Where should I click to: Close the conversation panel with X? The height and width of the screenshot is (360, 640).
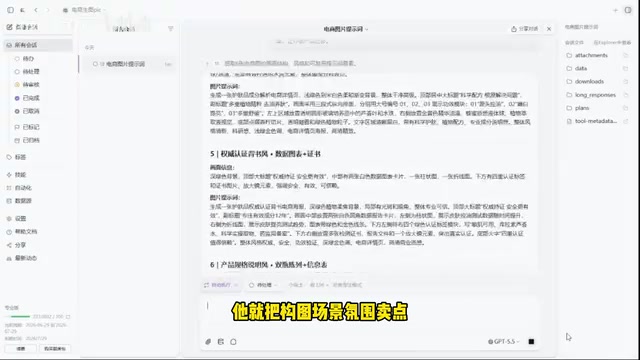pos(549,29)
